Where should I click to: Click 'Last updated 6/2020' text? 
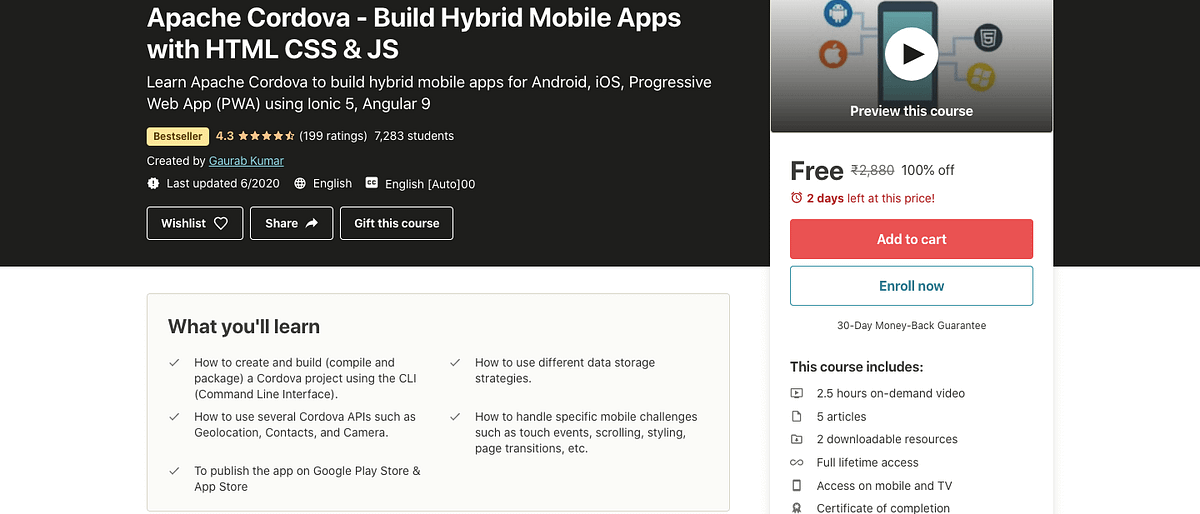(x=224, y=183)
